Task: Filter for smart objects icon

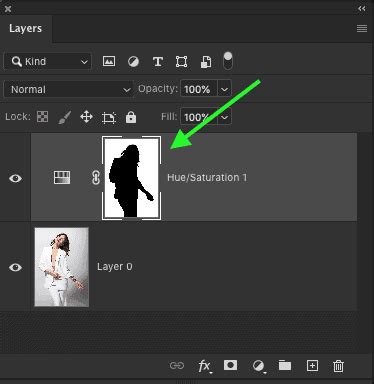Action: (206, 62)
